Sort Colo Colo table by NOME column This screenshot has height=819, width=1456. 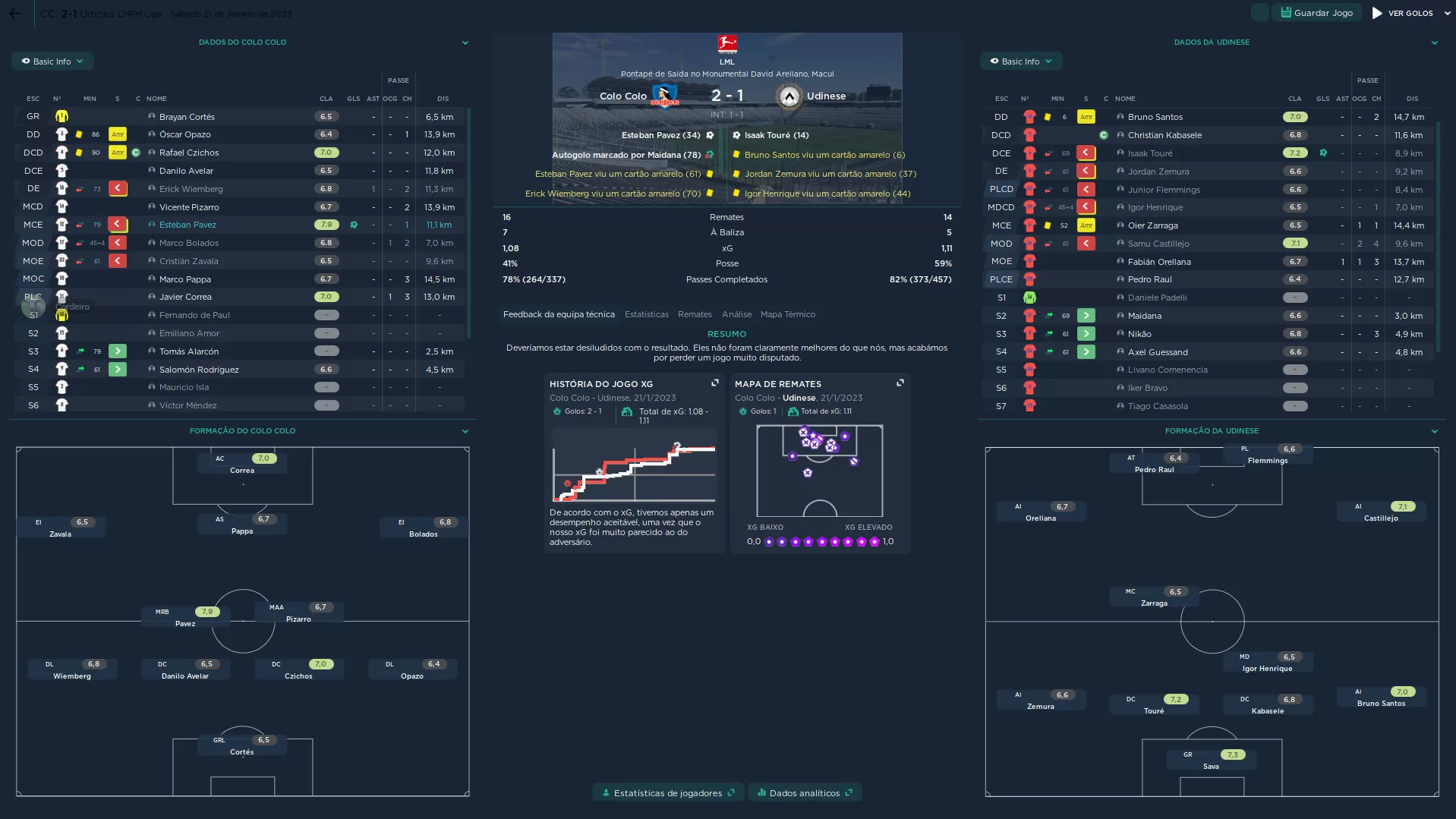coord(156,99)
